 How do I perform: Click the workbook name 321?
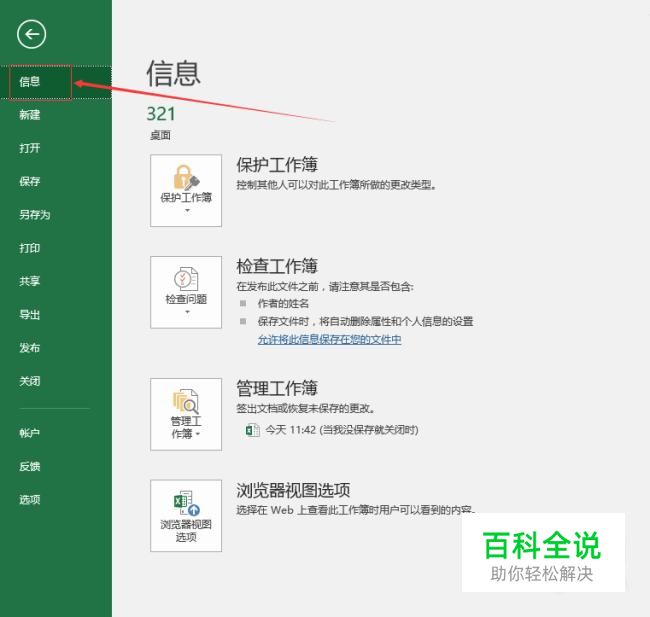click(x=161, y=114)
